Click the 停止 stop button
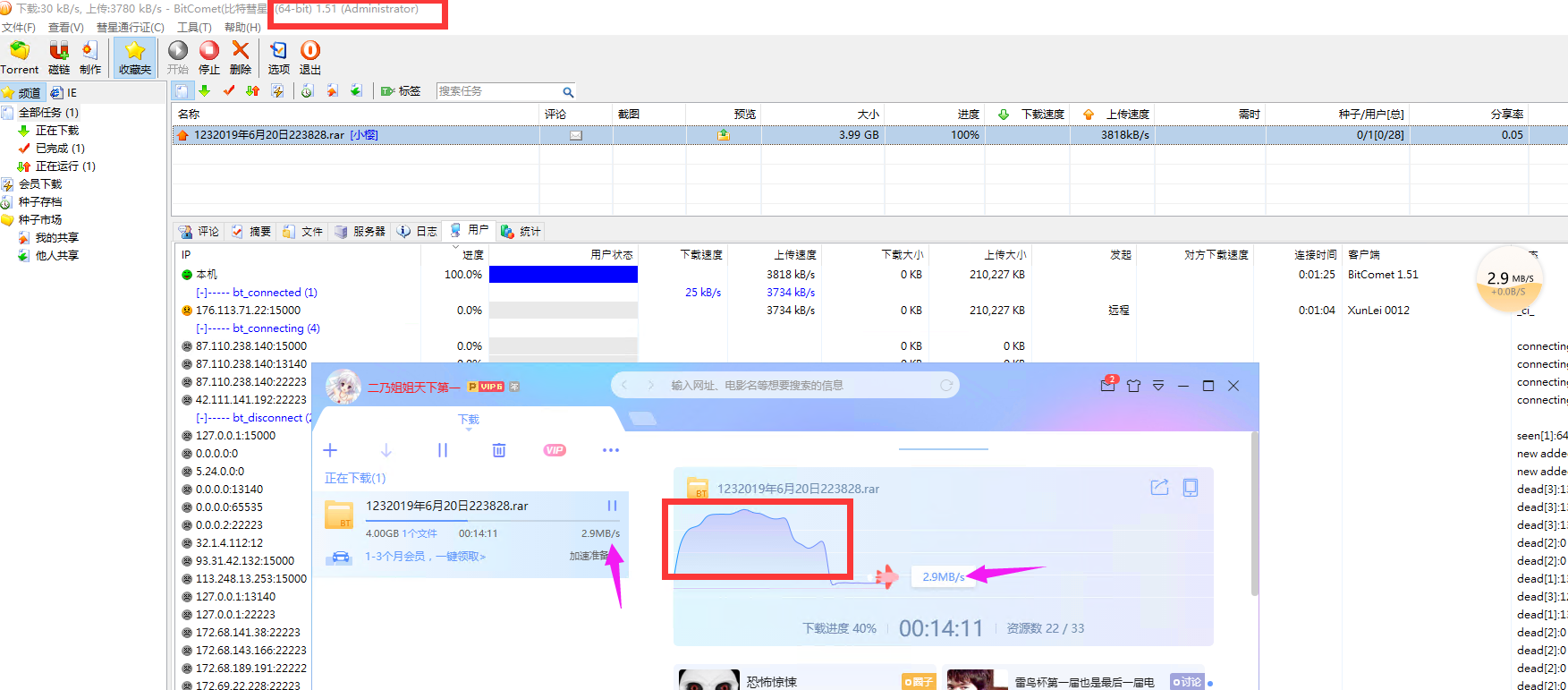The height and width of the screenshot is (690, 1568). coord(209,57)
